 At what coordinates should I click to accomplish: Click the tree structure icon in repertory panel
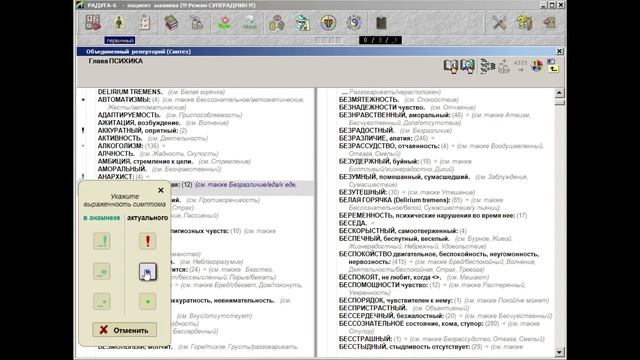coord(487,66)
